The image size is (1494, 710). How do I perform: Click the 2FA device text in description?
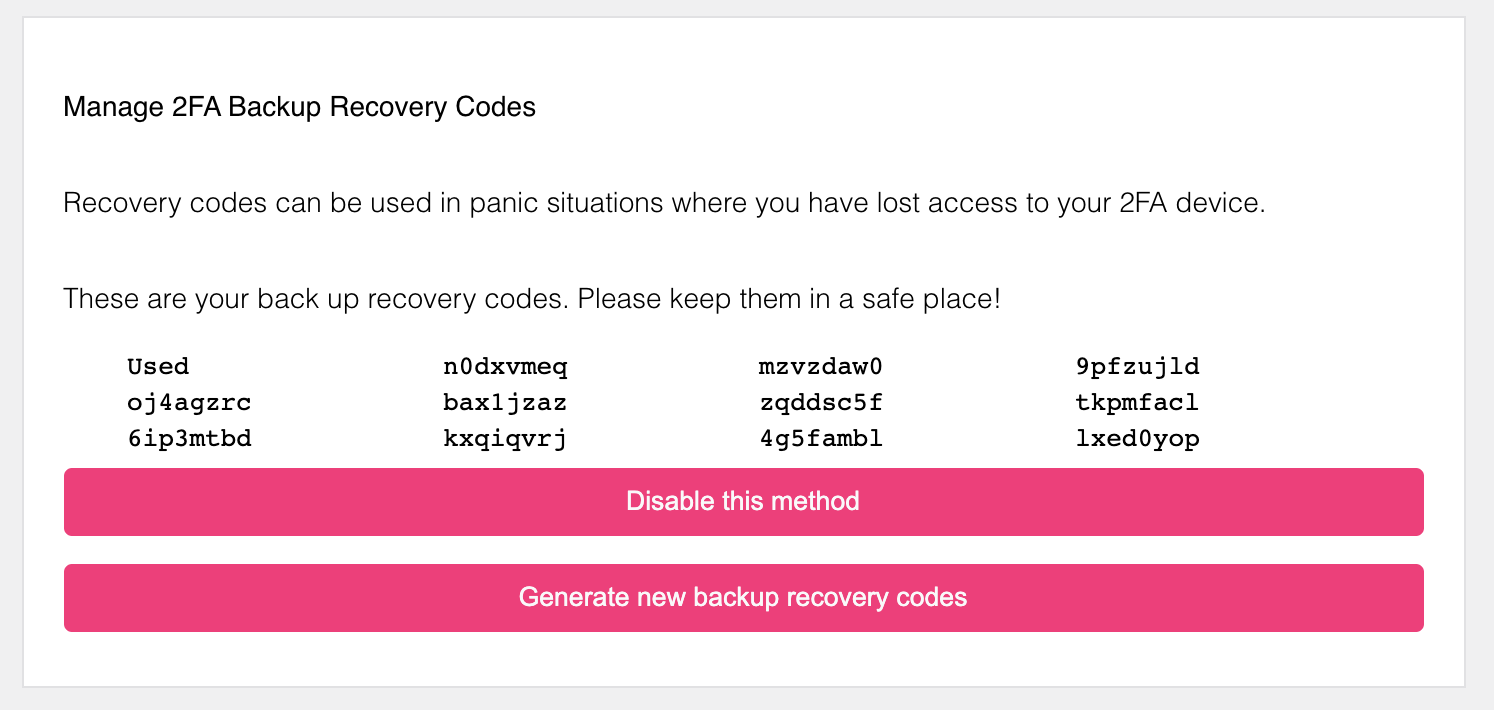1198,204
